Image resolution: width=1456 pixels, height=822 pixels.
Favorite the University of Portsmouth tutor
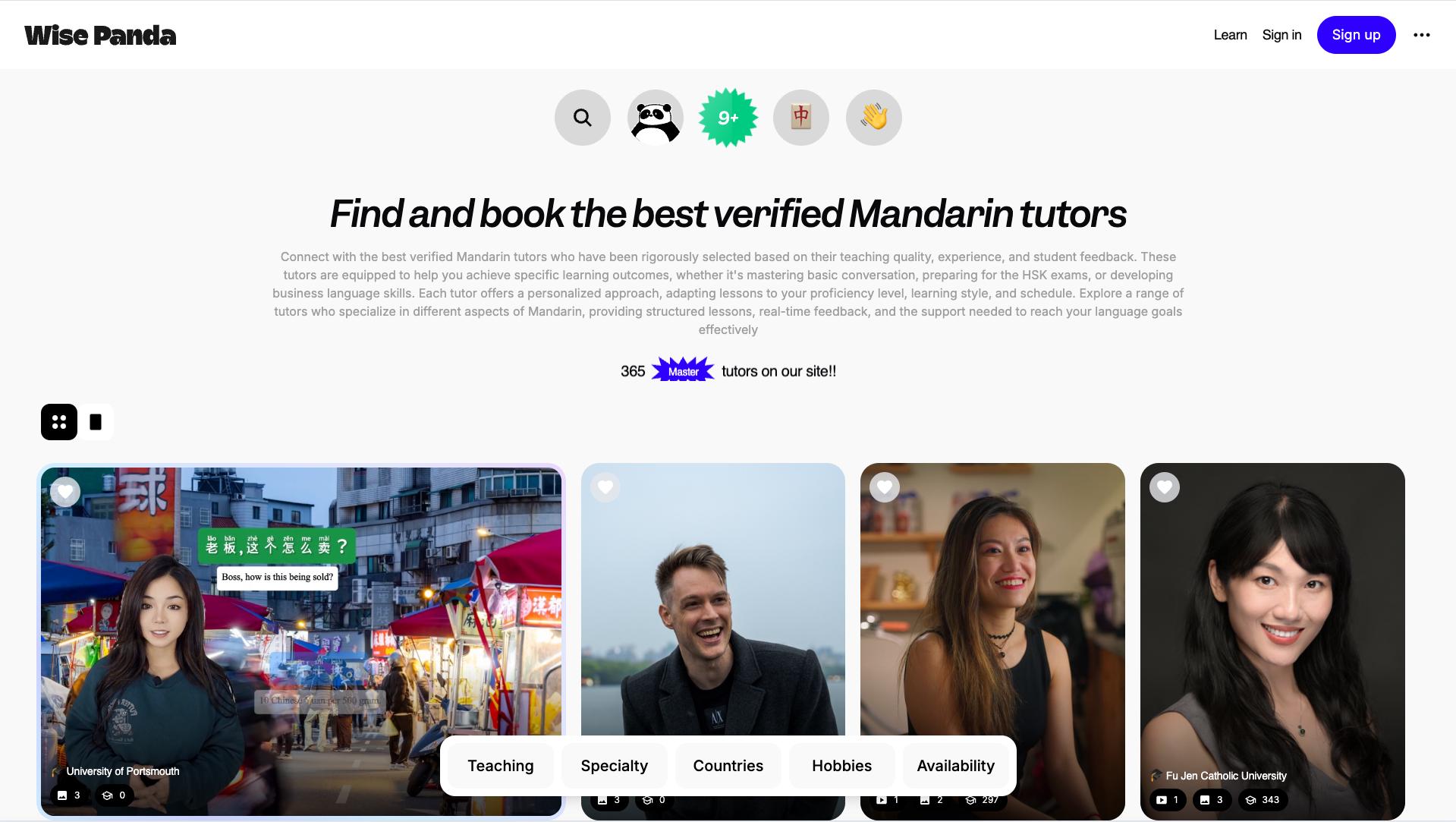click(x=65, y=492)
